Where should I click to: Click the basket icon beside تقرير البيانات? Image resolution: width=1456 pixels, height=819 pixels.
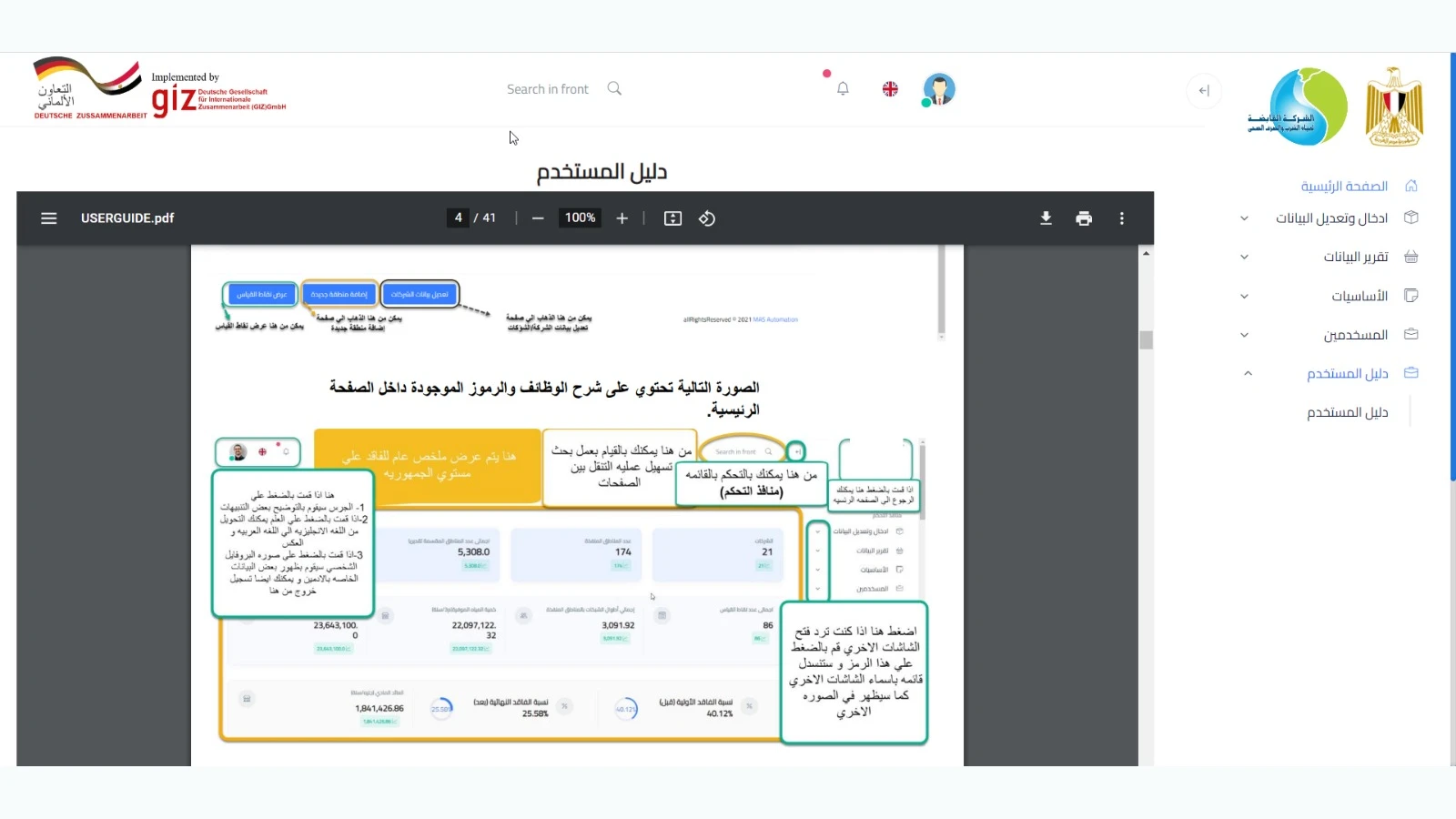tap(1411, 257)
